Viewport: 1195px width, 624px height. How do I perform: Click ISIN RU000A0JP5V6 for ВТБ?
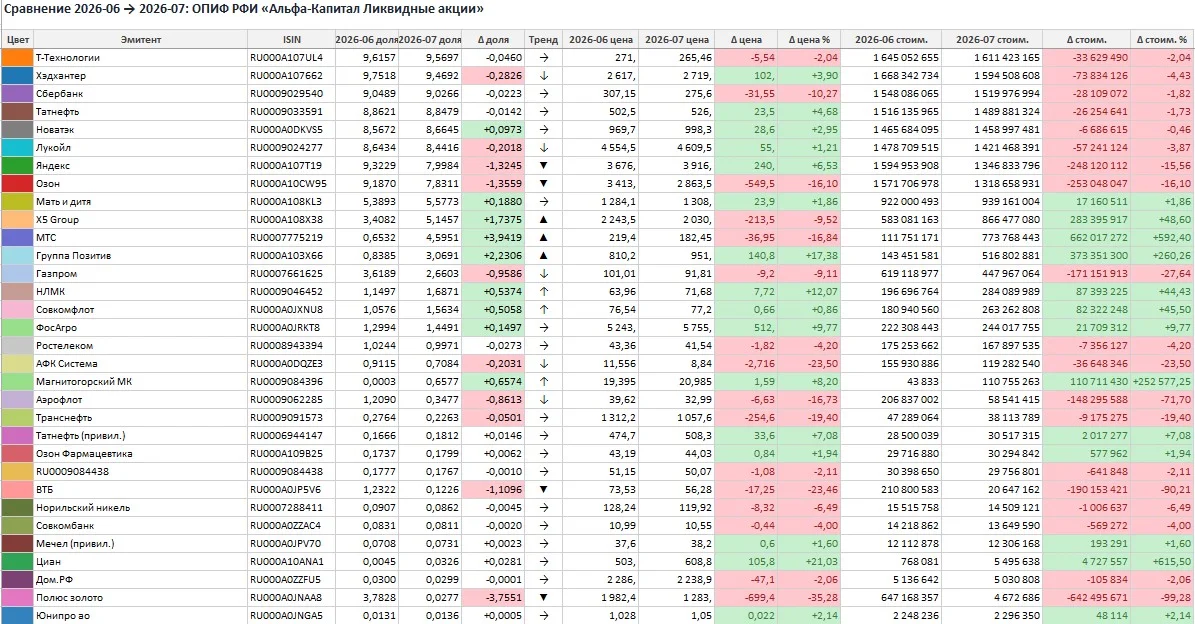click(x=291, y=490)
